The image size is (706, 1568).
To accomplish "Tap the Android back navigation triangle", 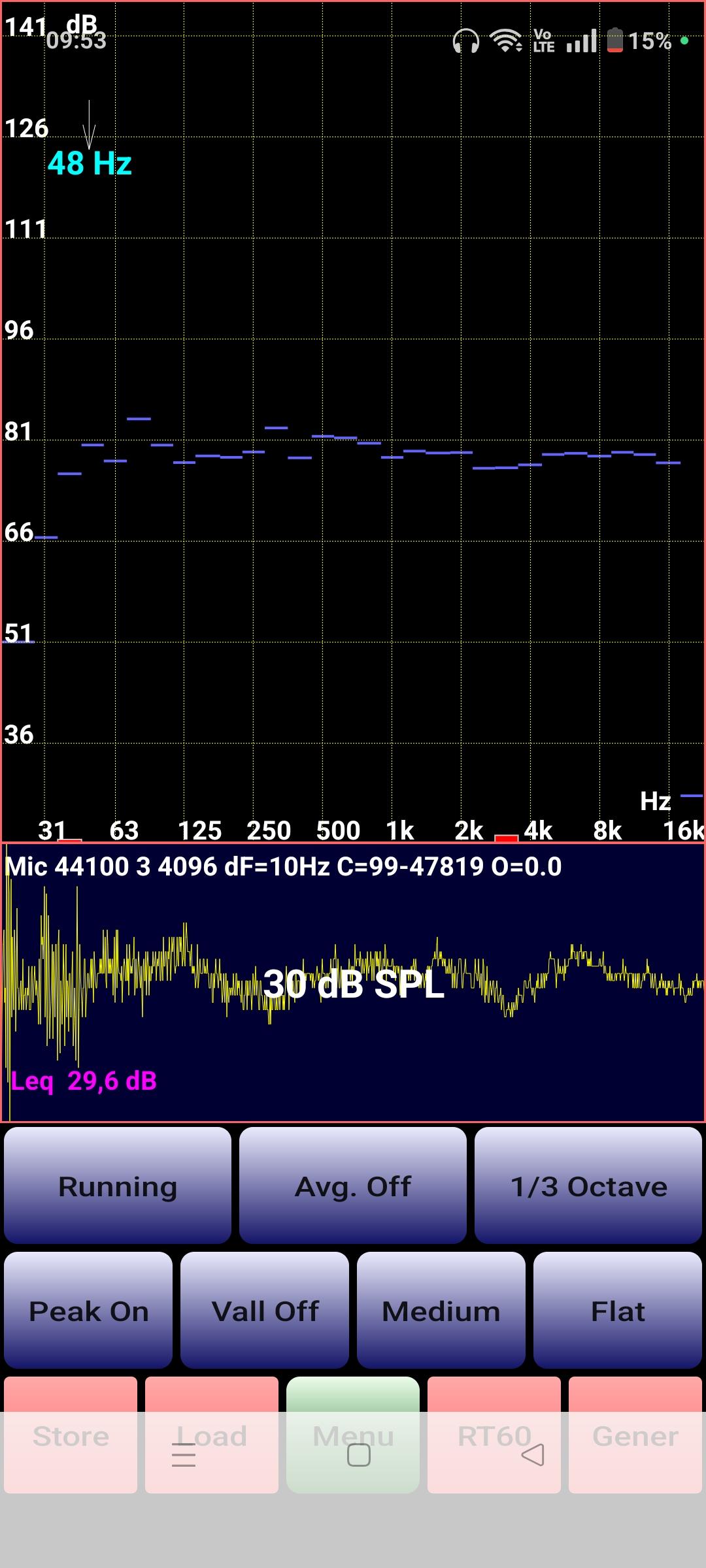I will (x=533, y=1455).
